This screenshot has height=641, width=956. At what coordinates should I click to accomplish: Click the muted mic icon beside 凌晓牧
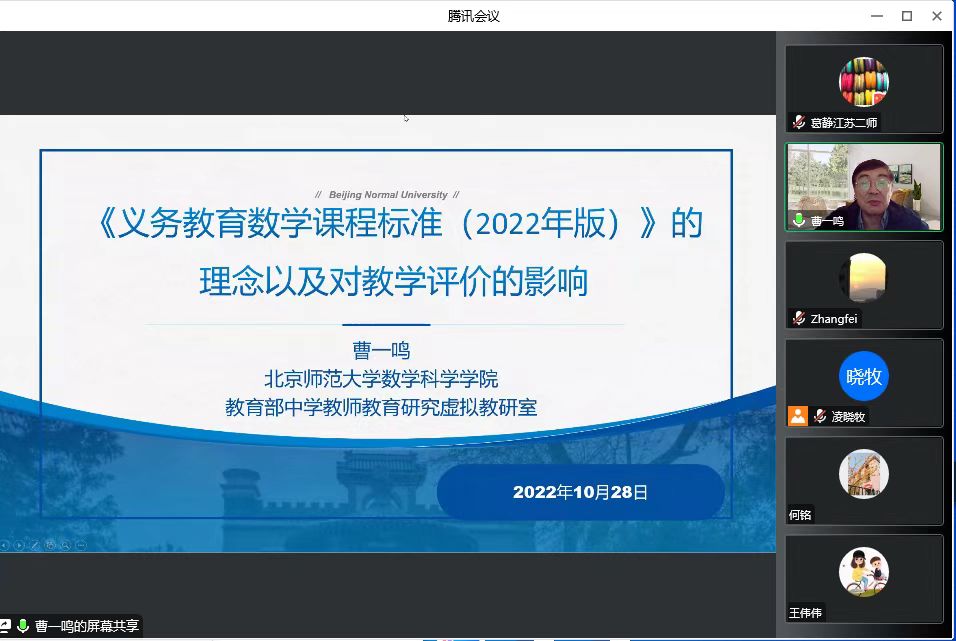[x=820, y=416]
